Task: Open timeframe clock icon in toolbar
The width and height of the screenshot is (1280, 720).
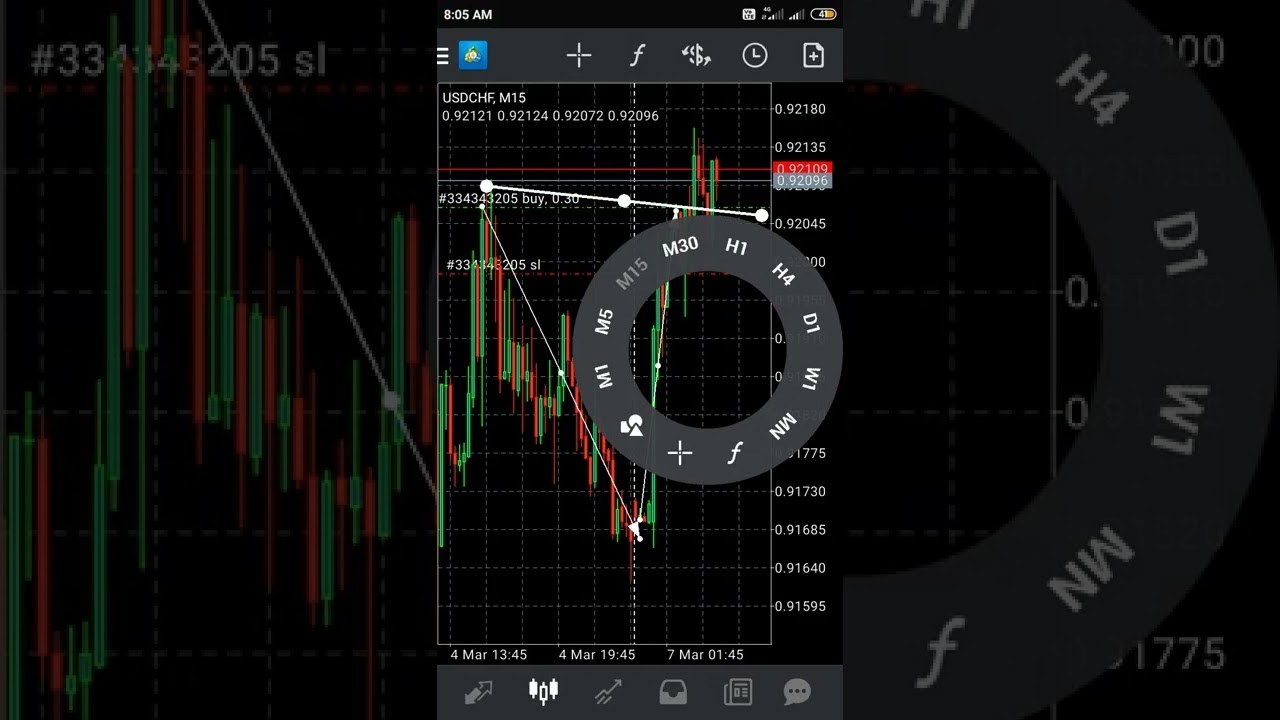Action: pos(754,56)
